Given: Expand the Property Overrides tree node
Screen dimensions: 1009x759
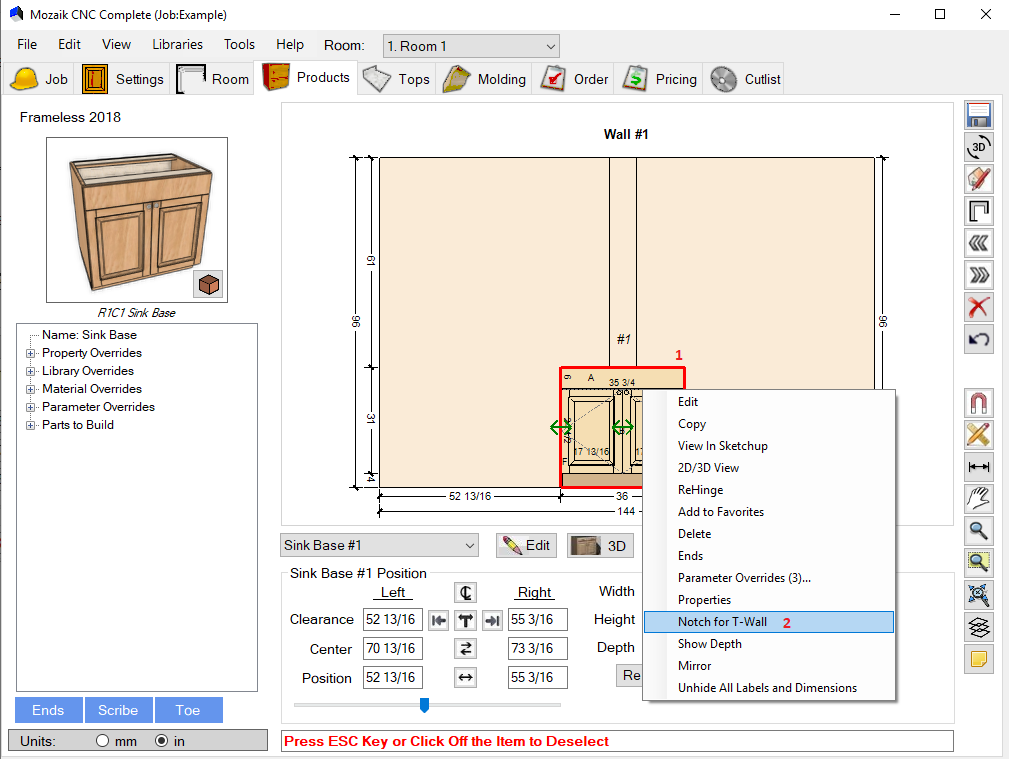Looking at the screenshot, I should pyautogui.click(x=31, y=353).
